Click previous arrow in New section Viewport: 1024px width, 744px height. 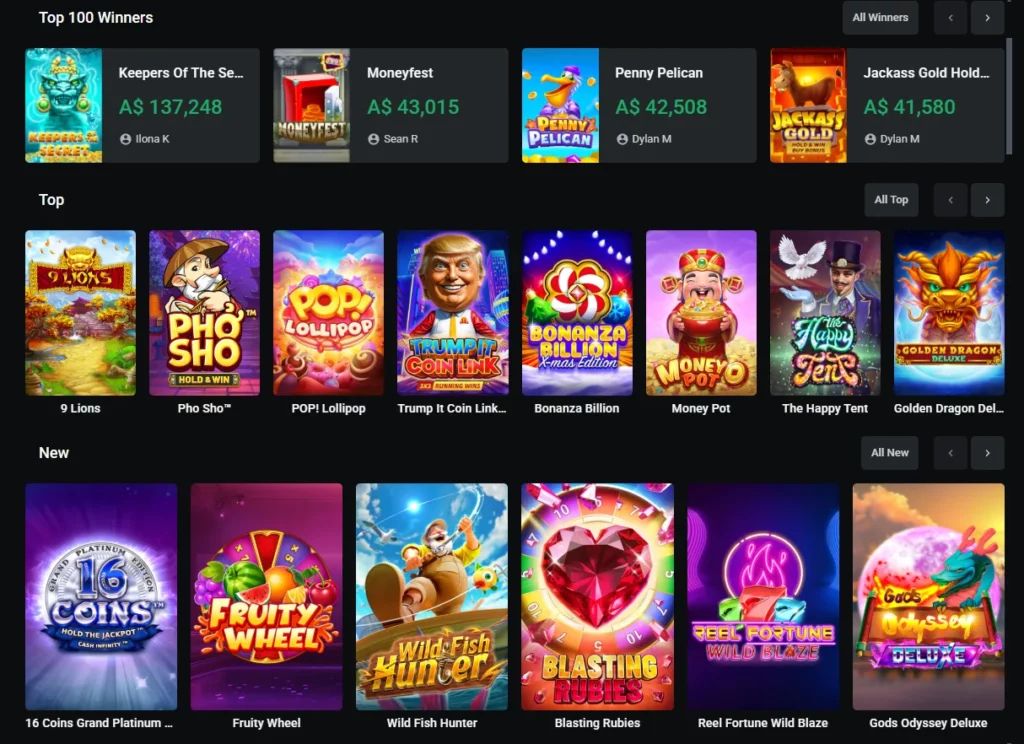[x=950, y=453]
